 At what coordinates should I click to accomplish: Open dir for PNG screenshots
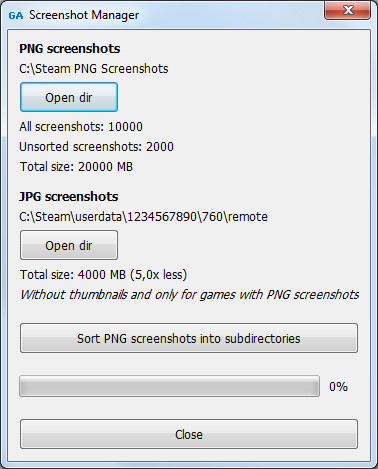pyautogui.click(x=69, y=97)
